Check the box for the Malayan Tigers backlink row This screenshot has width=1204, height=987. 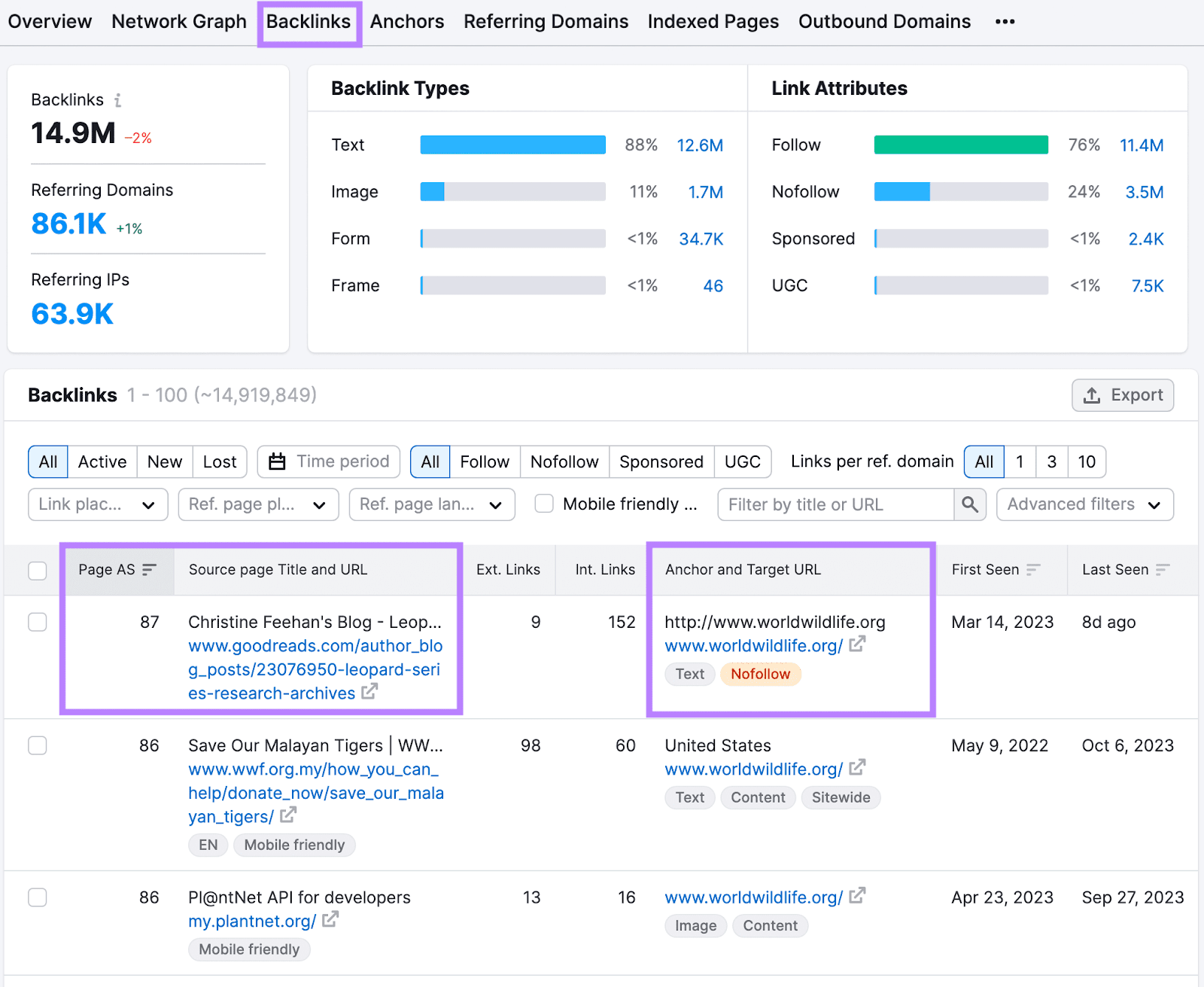(x=37, y=745)
